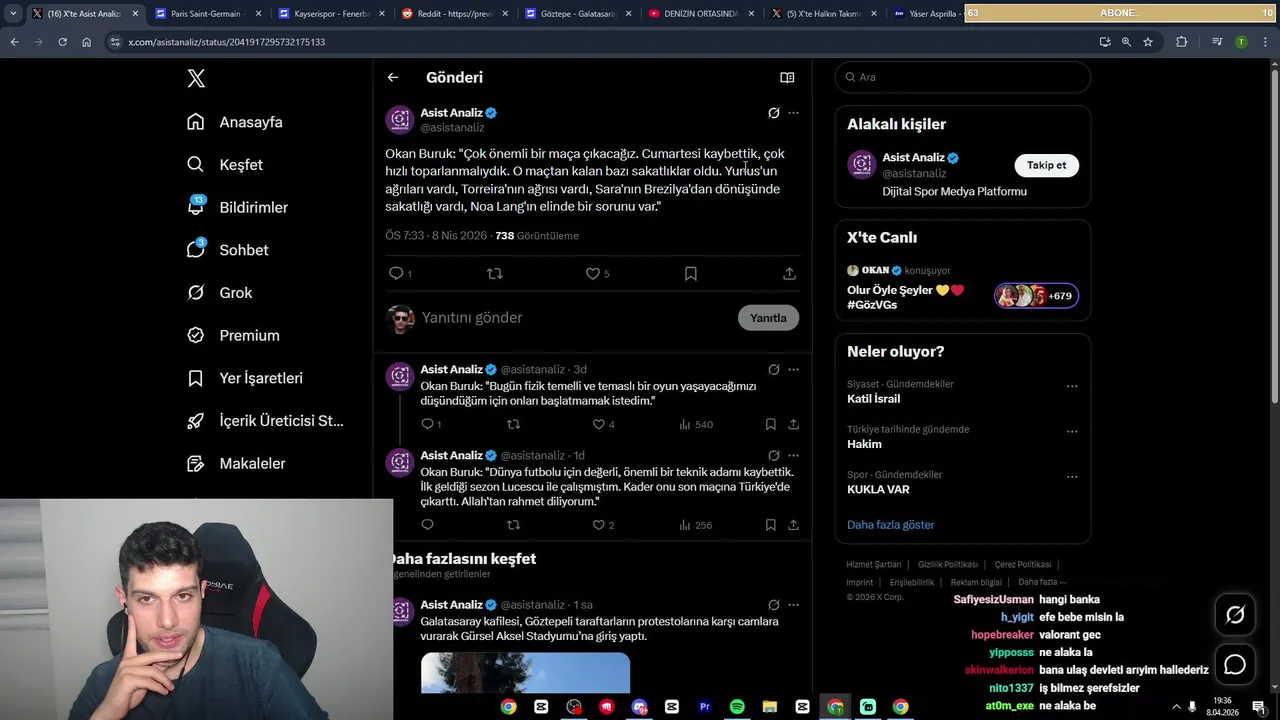Image resolution: width=1280 pixels, height=720 pixels.
Task: View the 256 views stat on the 1d reply
Action: [696, 525]
